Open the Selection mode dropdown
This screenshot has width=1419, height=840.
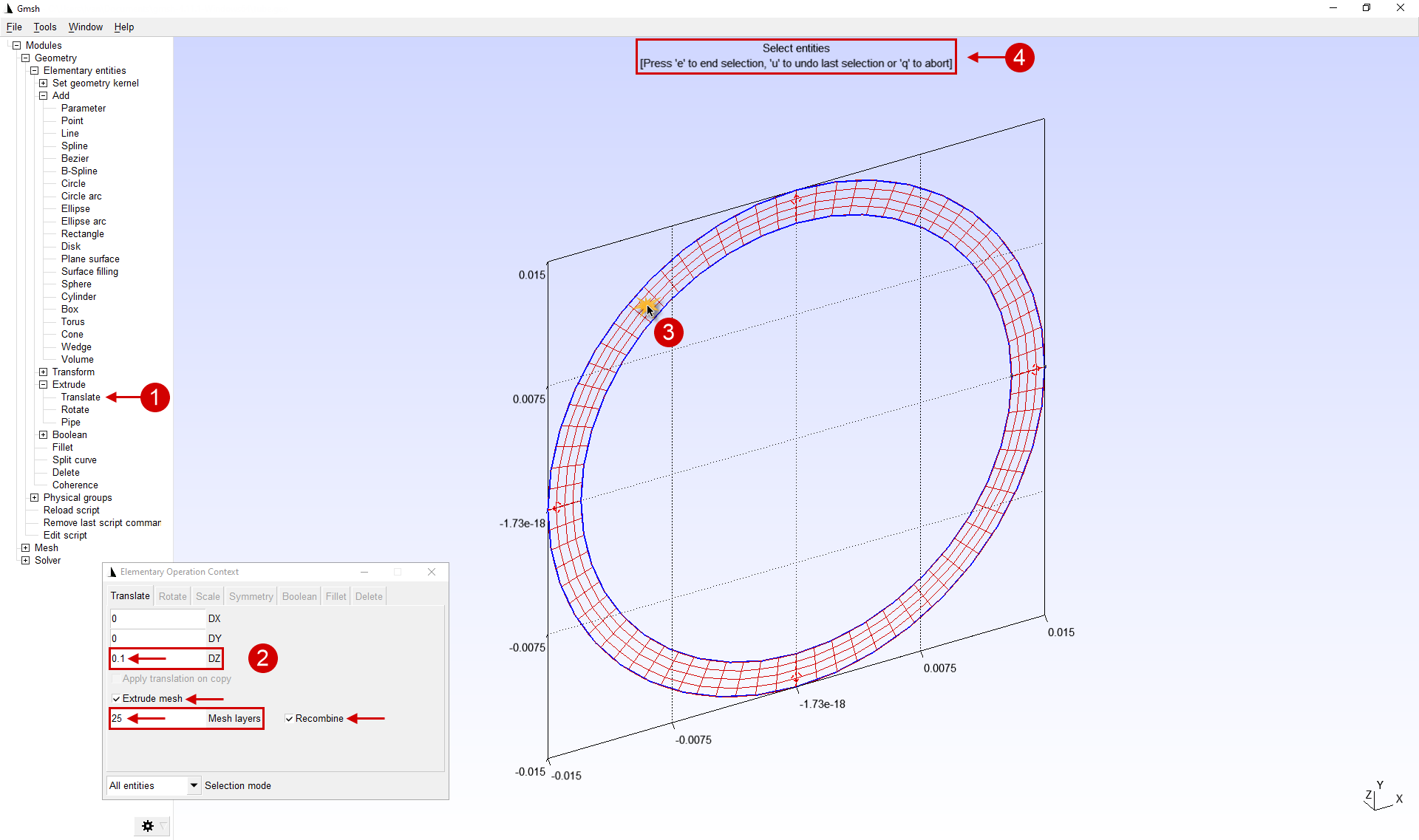click(x=194, y=785)
